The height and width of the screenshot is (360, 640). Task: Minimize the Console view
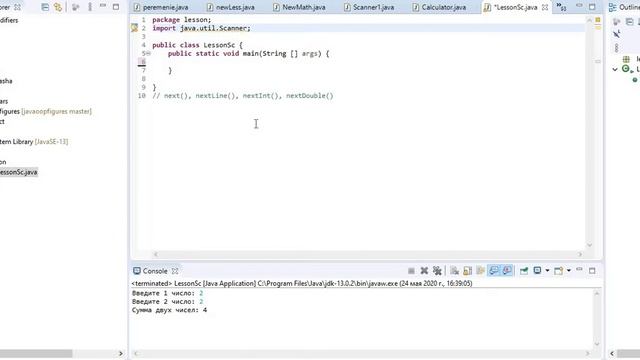point(579,270)
